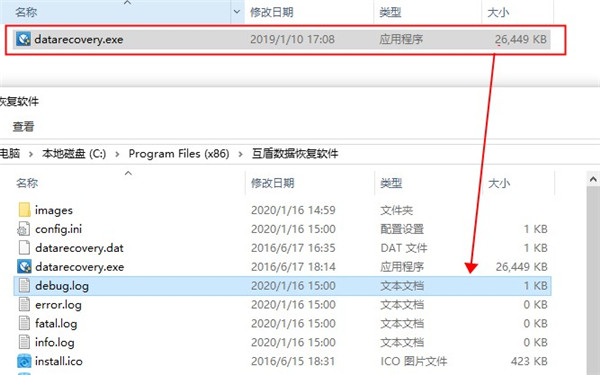Expand the breadcrumb chevron before 本地磁盘 (C:)
Screen dimensions: 600x375
31,154
